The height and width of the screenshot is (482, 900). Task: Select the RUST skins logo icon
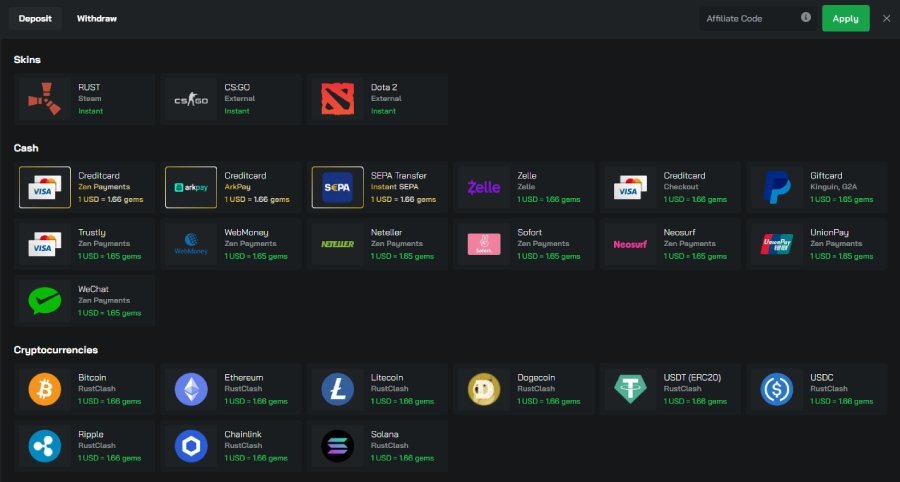(x=45, y=99)
